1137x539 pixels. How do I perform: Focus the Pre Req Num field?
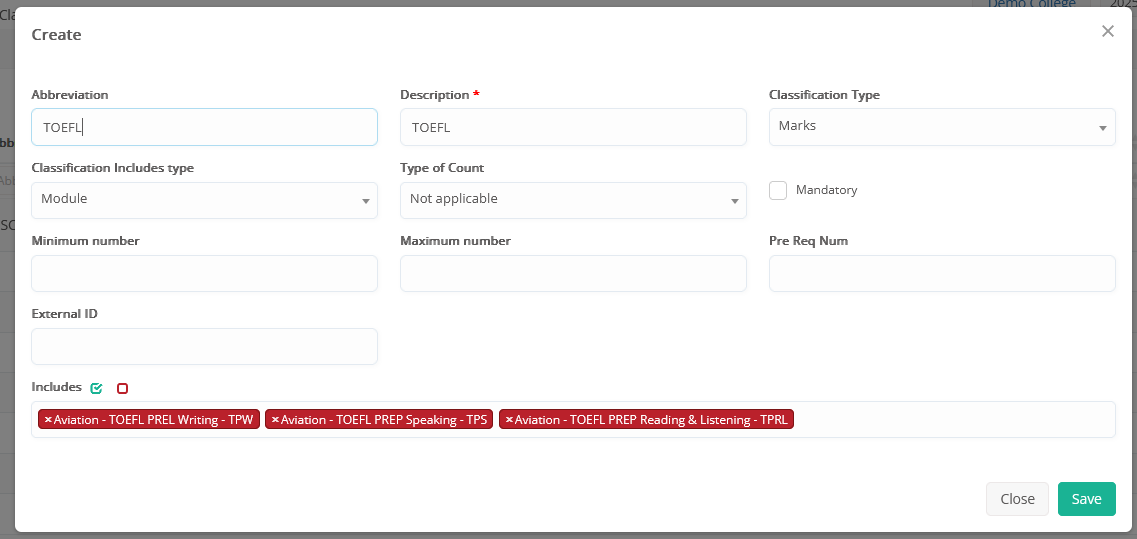click(941, 273)
